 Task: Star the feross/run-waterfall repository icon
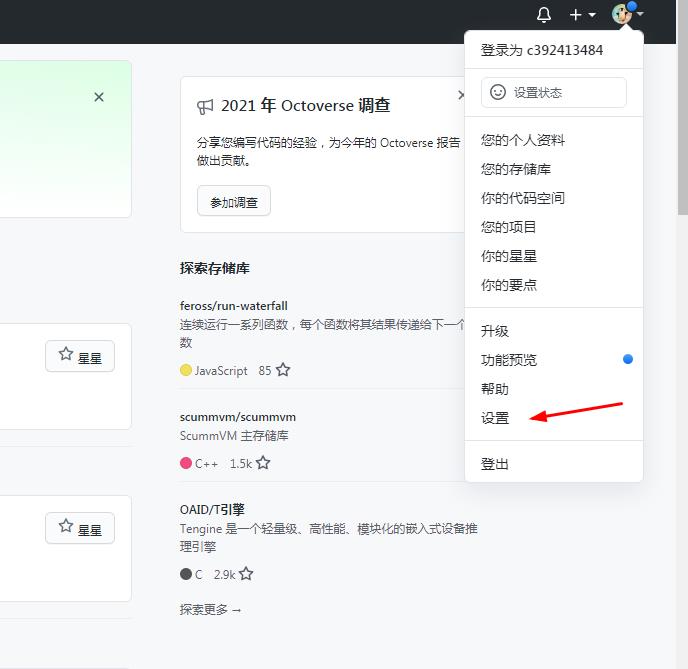283,370
